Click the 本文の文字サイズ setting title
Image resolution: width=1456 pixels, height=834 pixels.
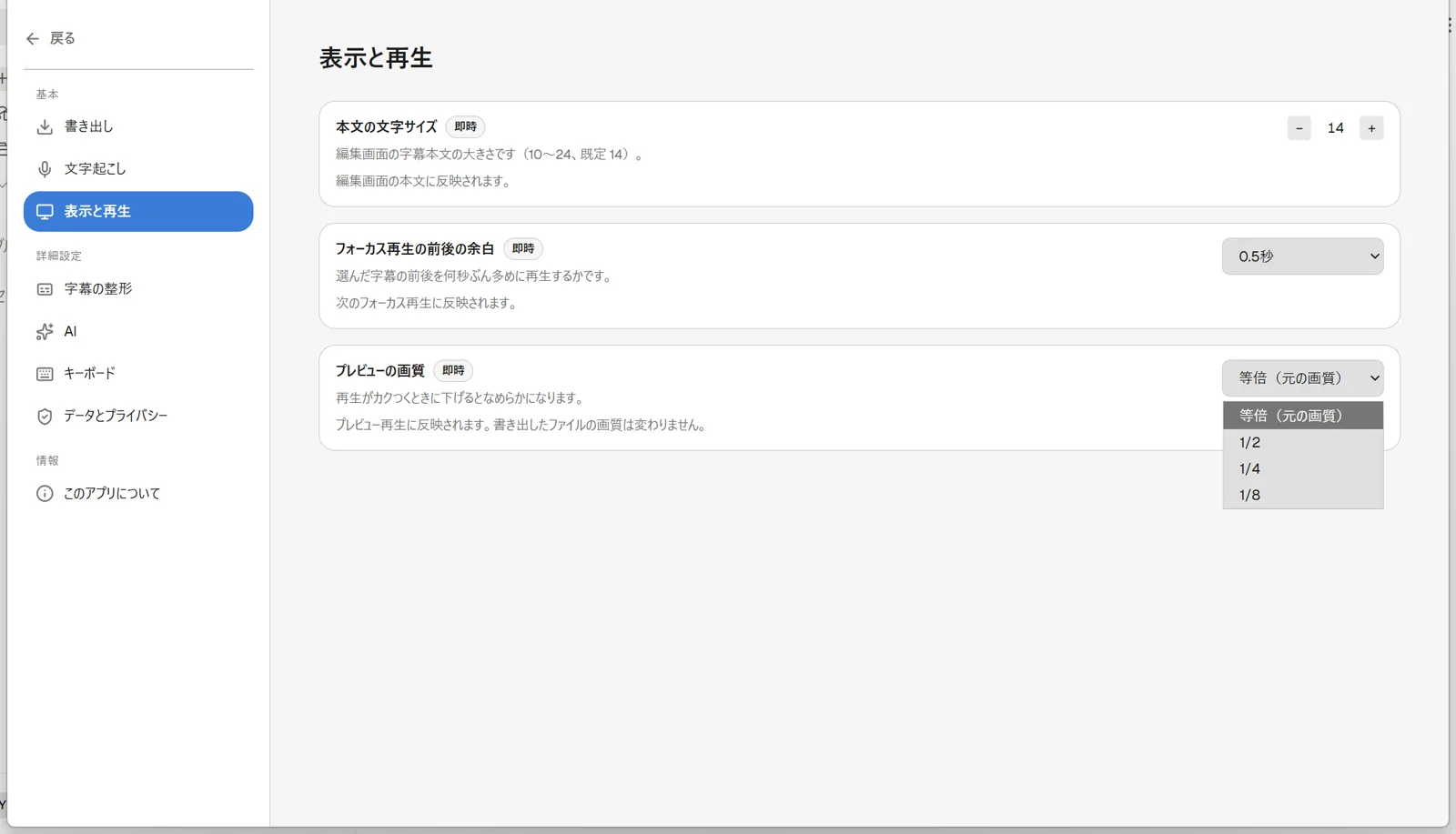[x=387, y=127]
